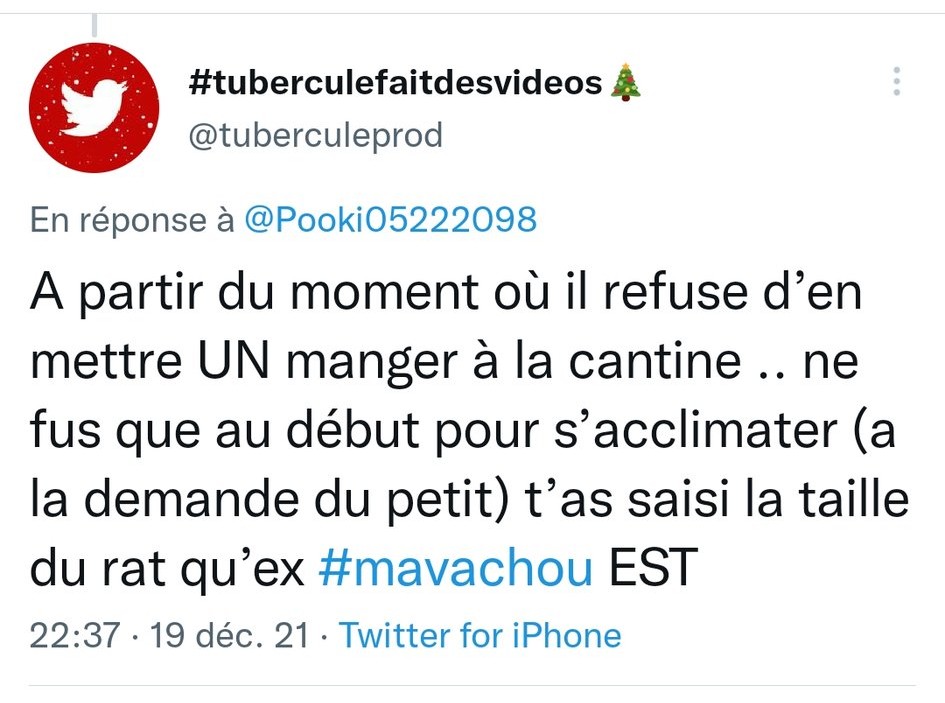Screen dimensions: 945x703
Task: Open the three-dot more options menu
Action: (x=897, y=81)
